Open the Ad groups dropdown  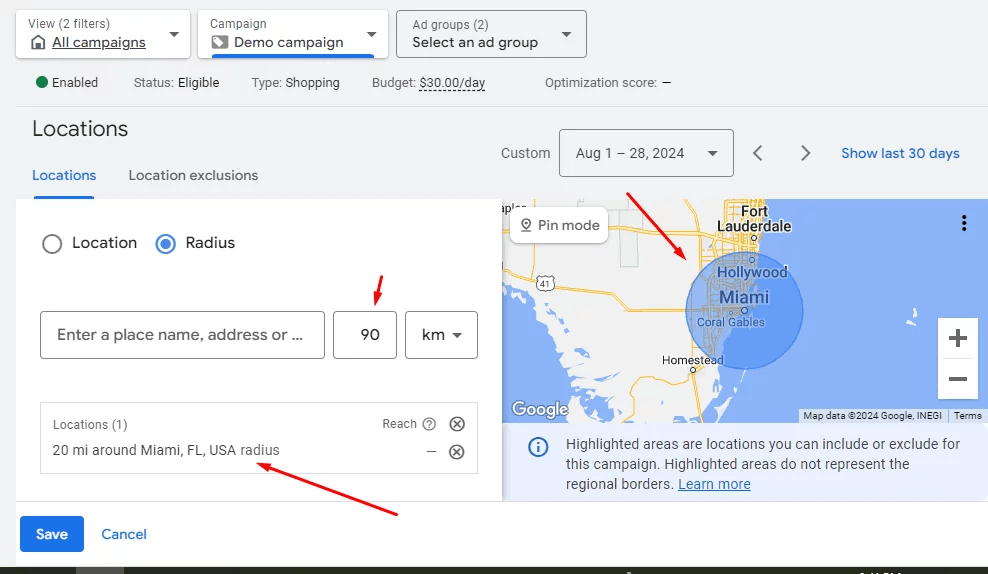(491, 34)
